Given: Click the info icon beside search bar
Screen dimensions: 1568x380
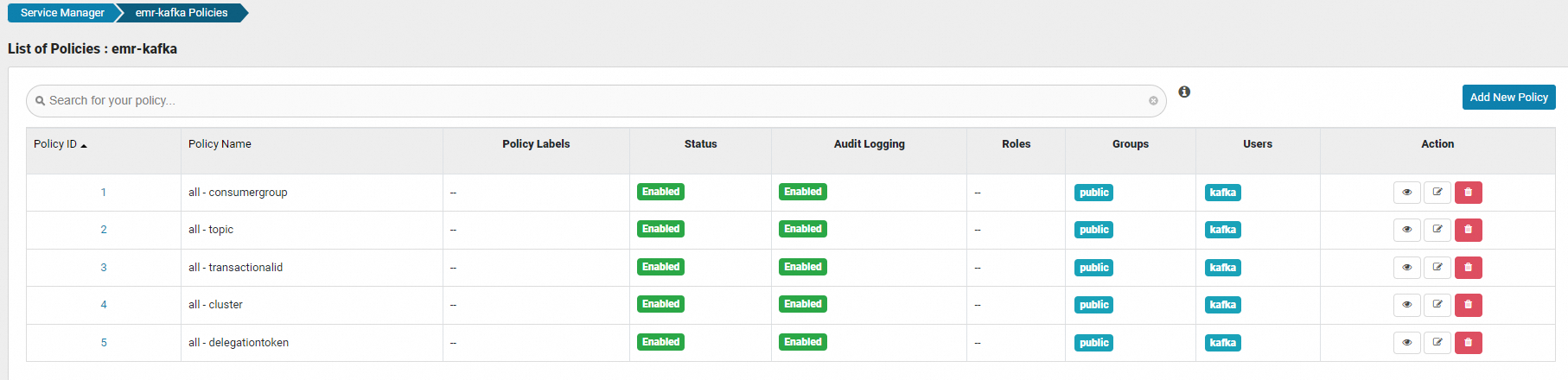Looking at the screenshot, I should point(1184,92).
